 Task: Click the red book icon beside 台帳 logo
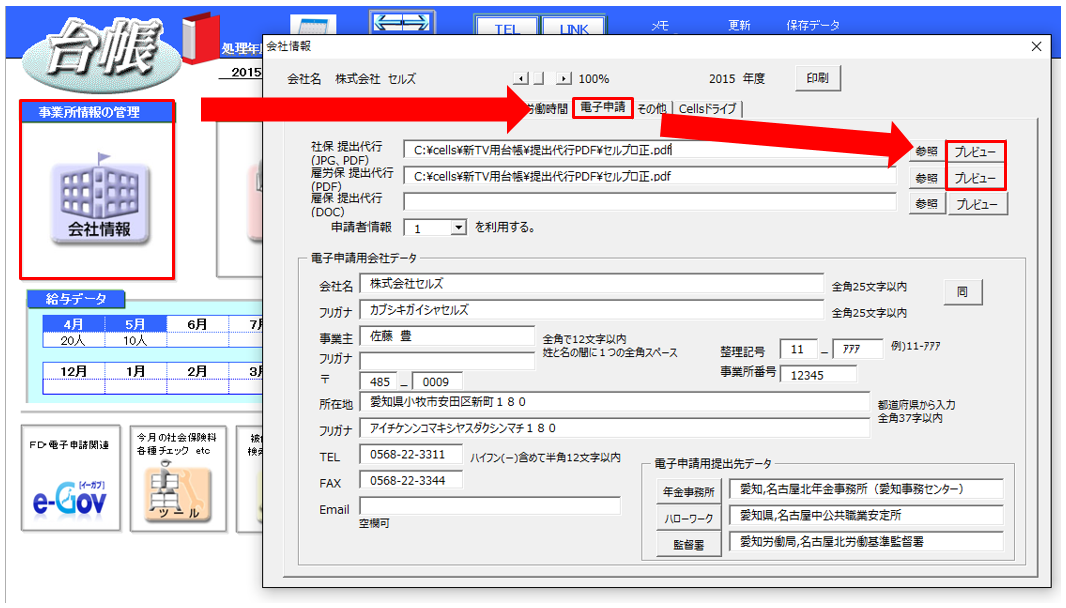(201, 38)
